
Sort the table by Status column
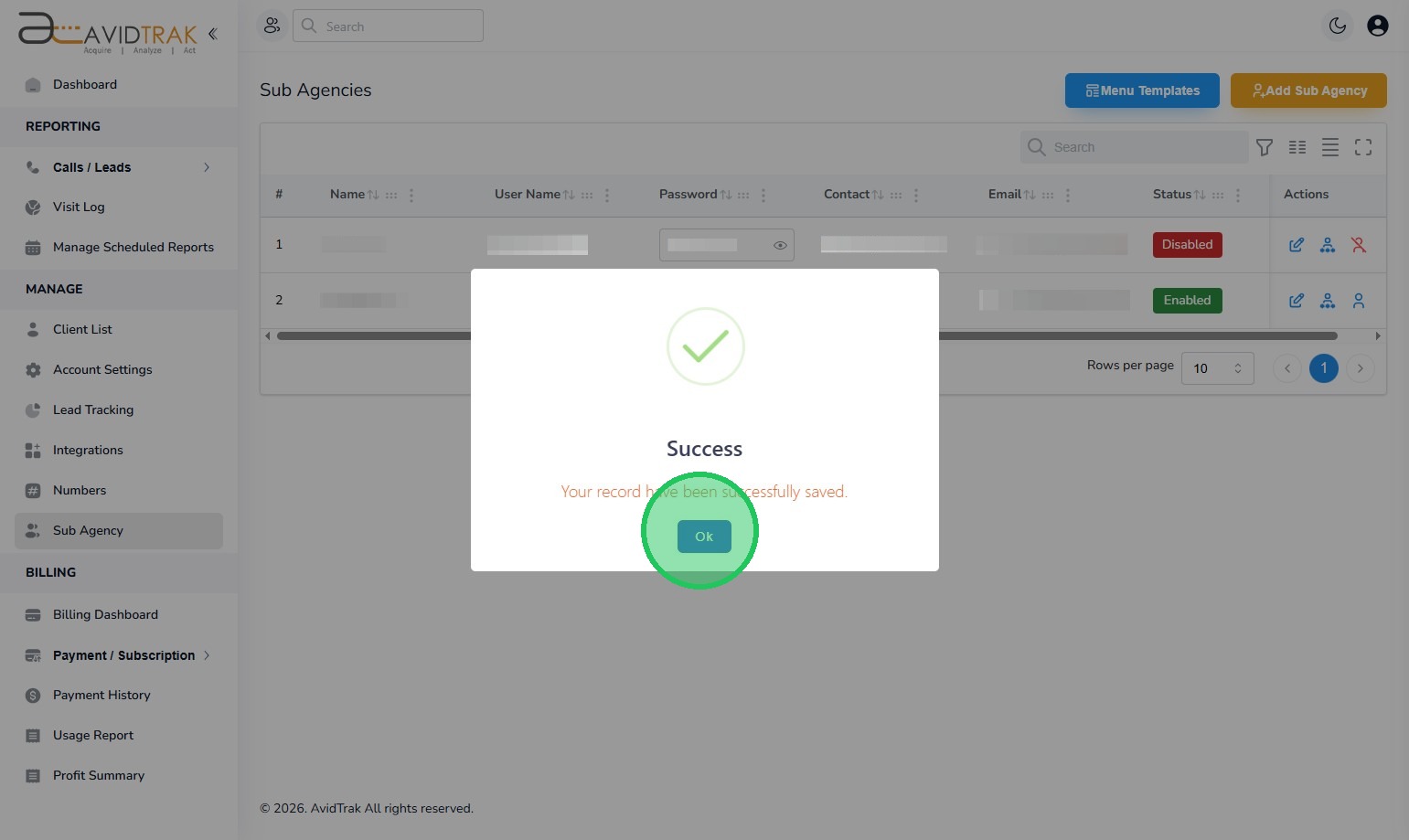click(x=1200, y=195)
